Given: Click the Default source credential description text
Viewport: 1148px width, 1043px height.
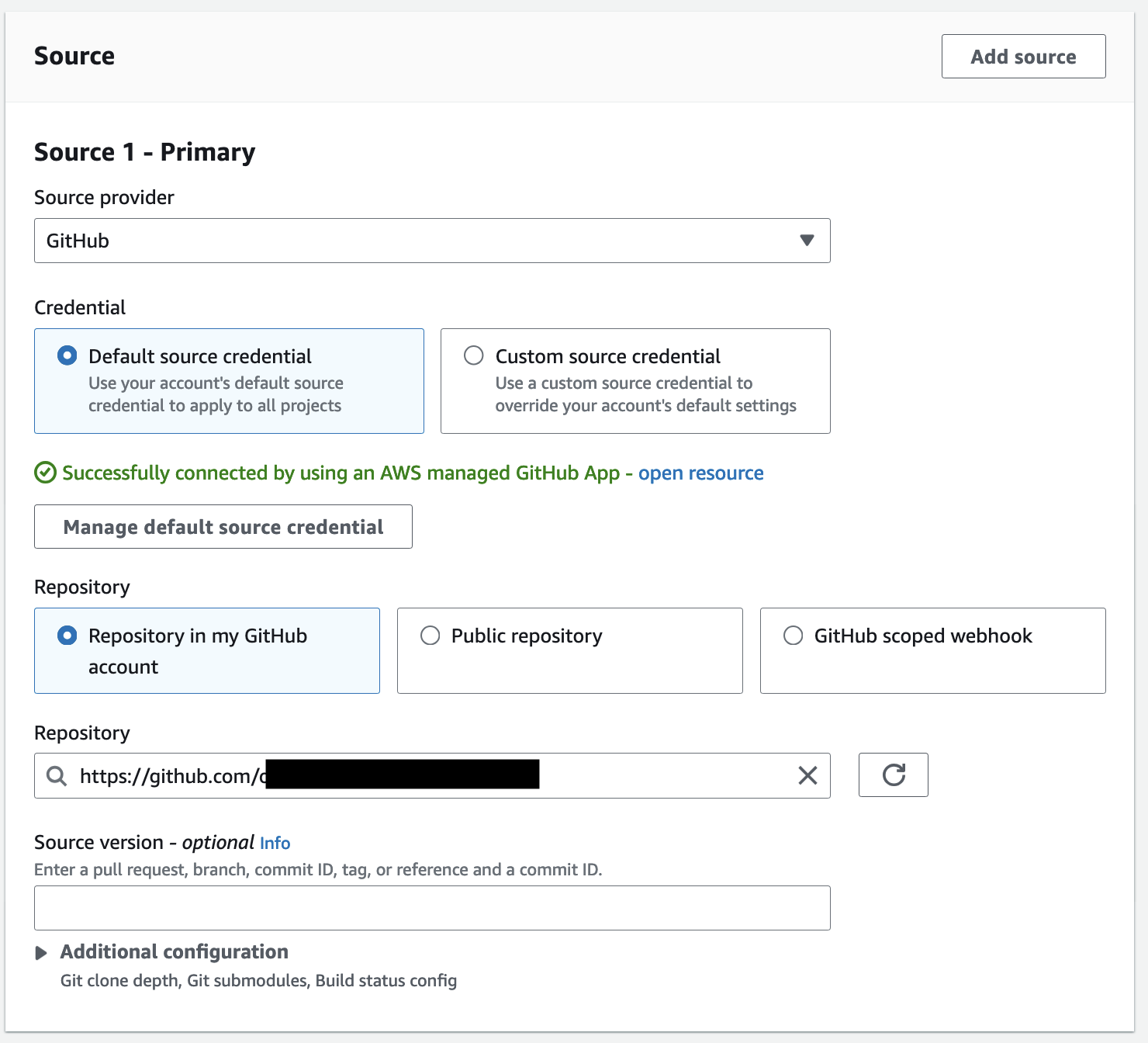Looking at the screenshot, I should (216, 394).
